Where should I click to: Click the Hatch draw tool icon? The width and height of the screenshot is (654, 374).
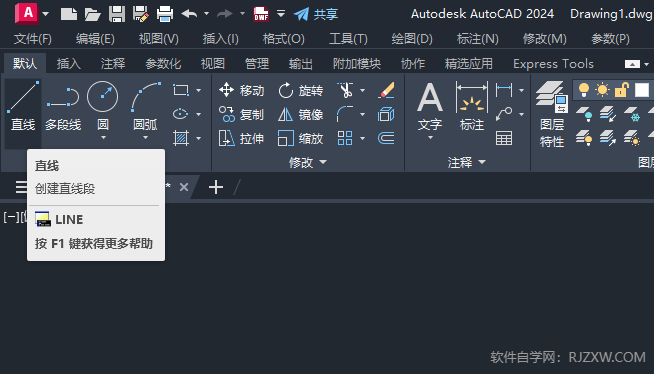[x=181, y=138]
